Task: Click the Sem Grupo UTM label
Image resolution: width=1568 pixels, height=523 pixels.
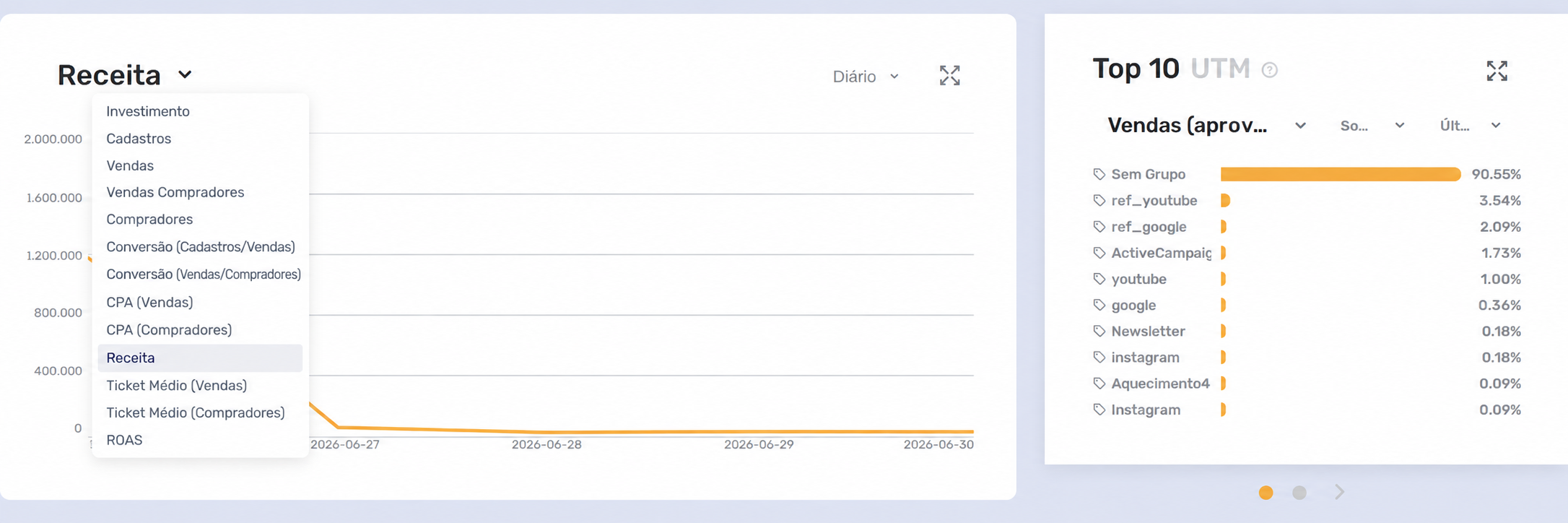Action: [1148, 174]
